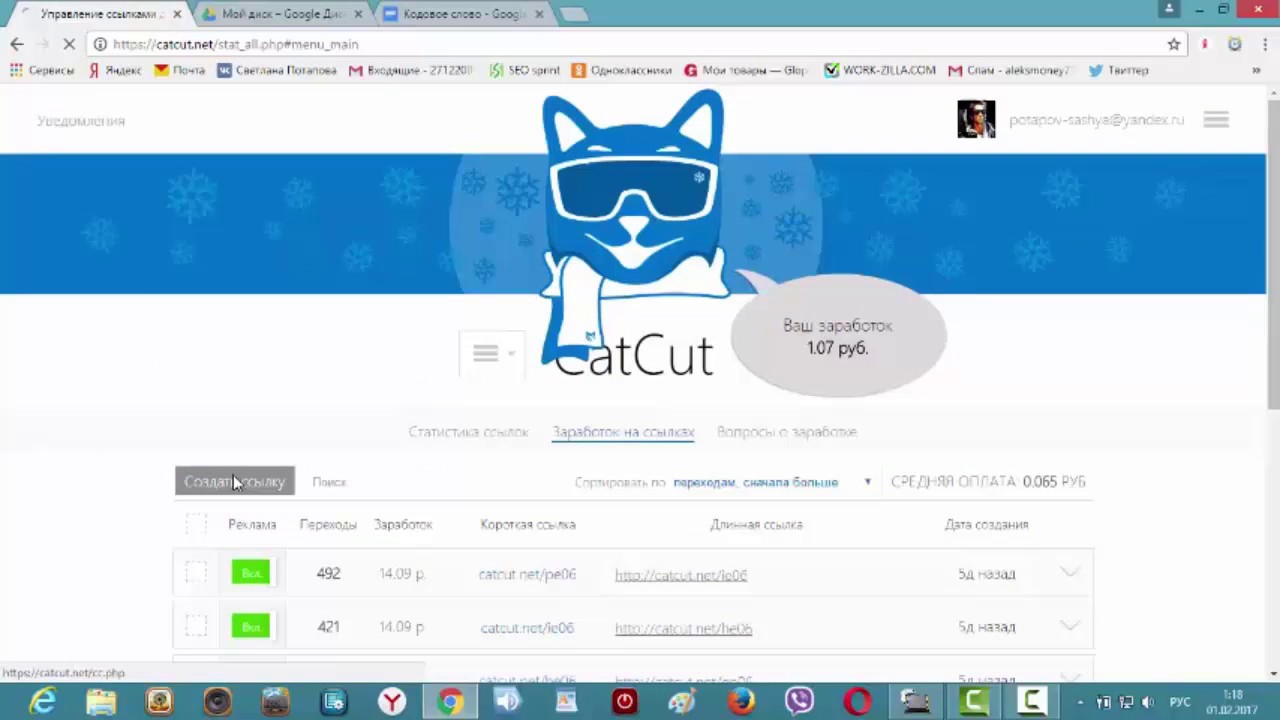Select the Управление ссылками tab
The width and height of the screenshot is (1280, 720).
100,14
